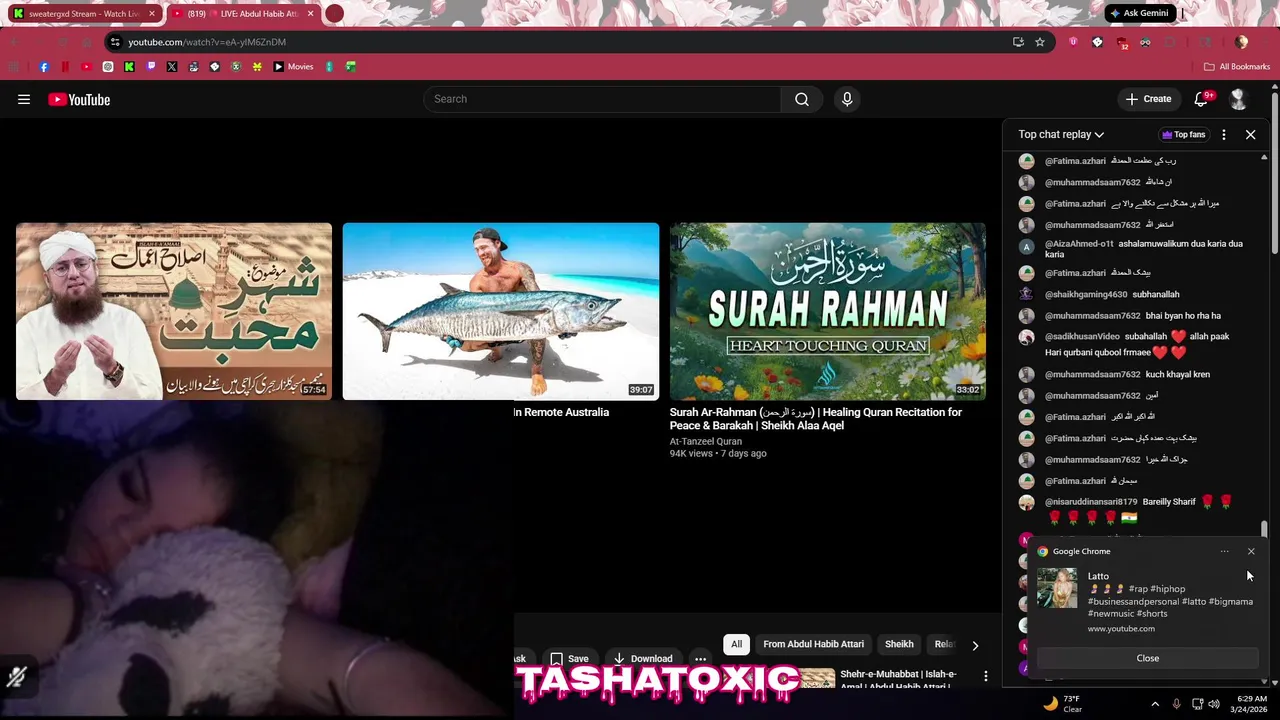Open the YouTube notifications bell
The width and height of the screenshot is (1280, 720).
point(1203,98)
